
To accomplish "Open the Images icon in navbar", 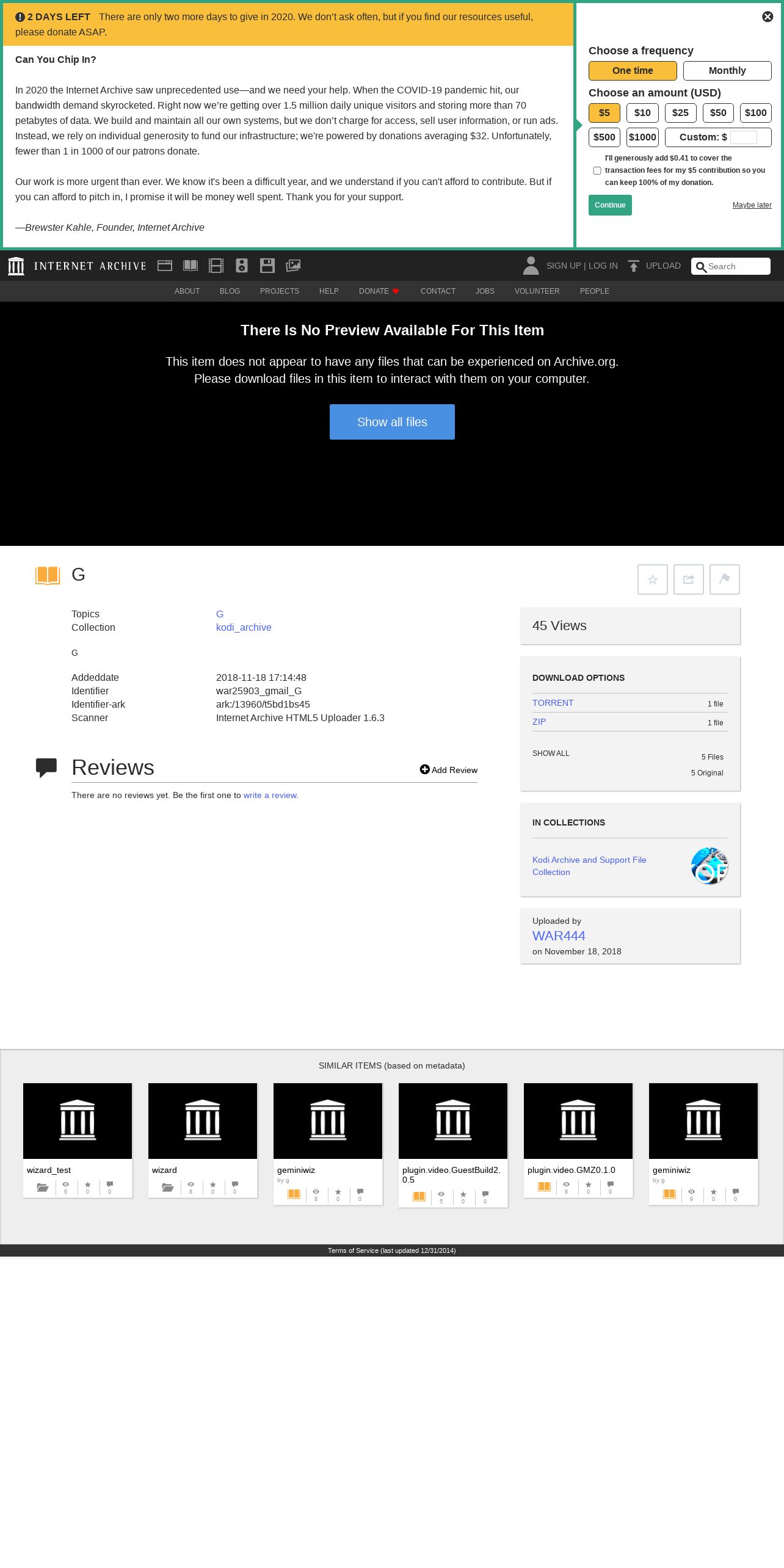I will coord(293,266).
